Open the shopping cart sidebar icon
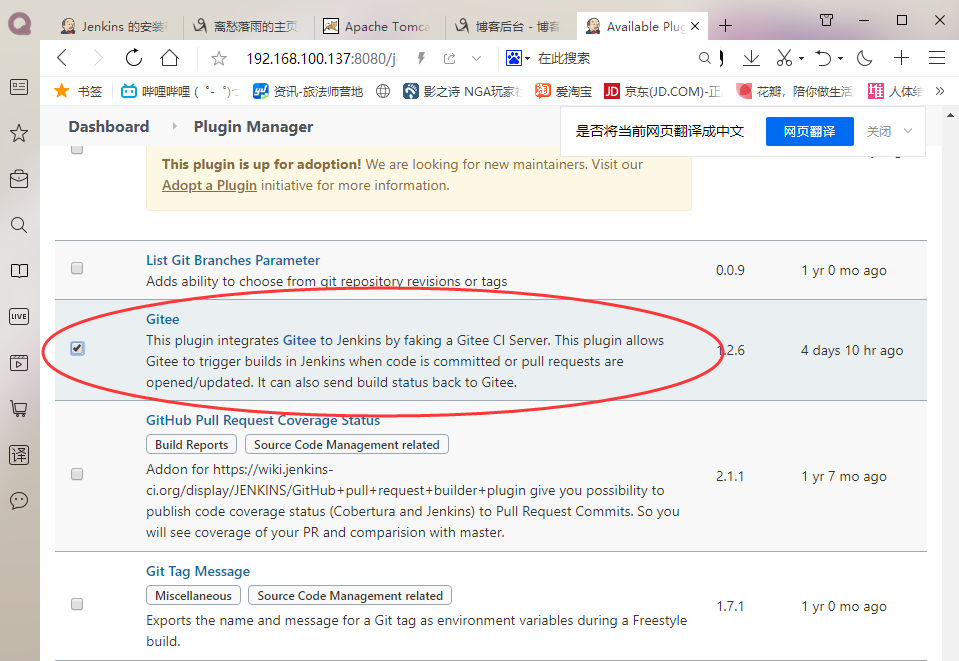 19,408
